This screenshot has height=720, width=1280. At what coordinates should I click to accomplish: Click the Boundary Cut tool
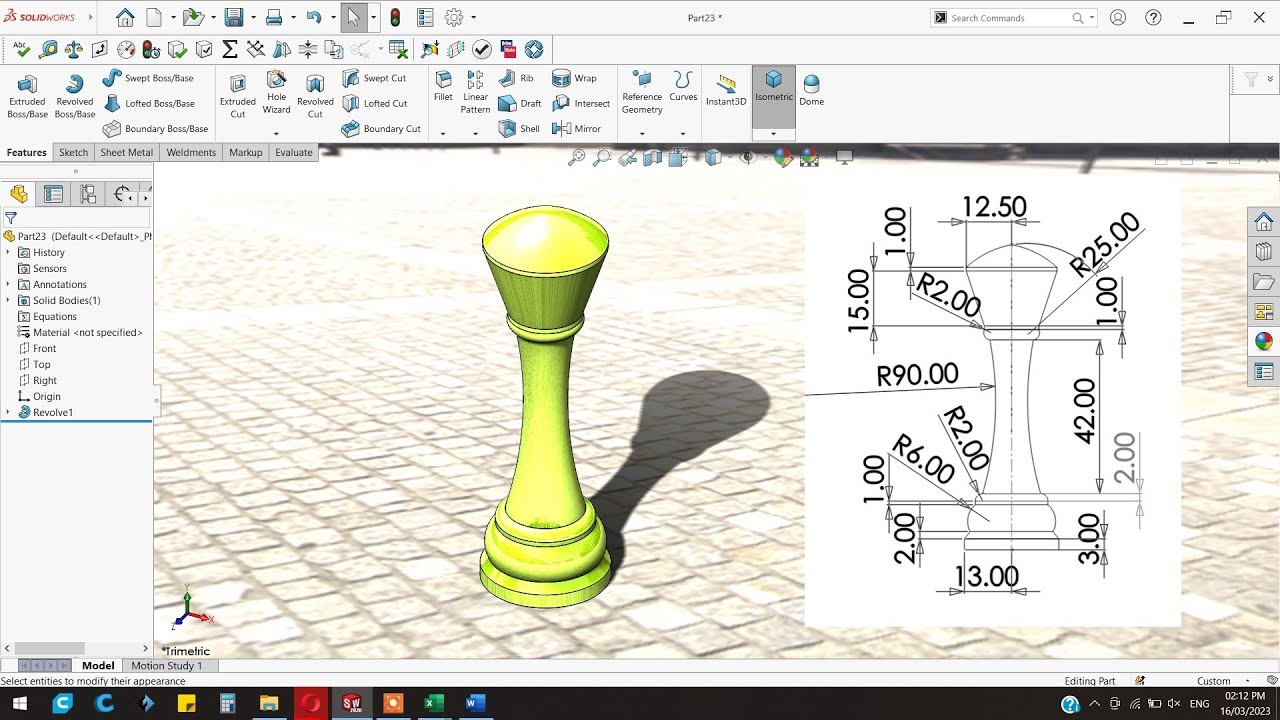point(381,129)
